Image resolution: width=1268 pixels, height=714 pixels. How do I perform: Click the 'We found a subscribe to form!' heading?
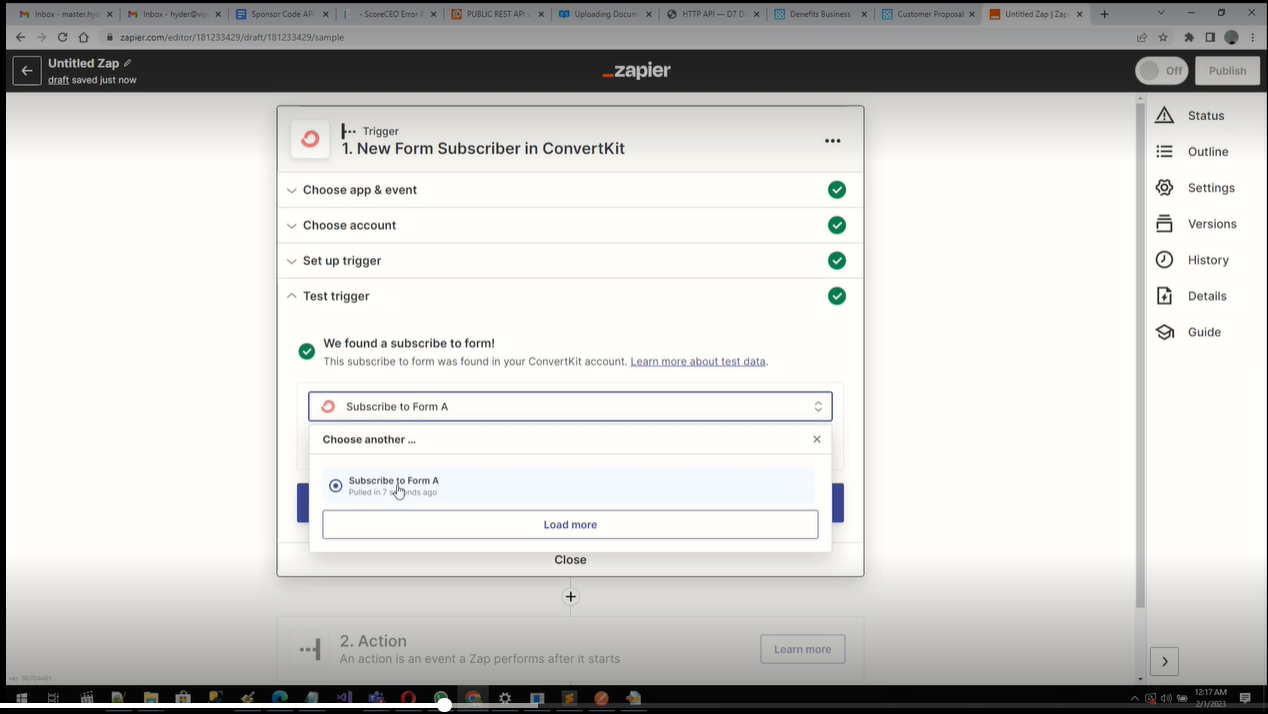(409, 343)
